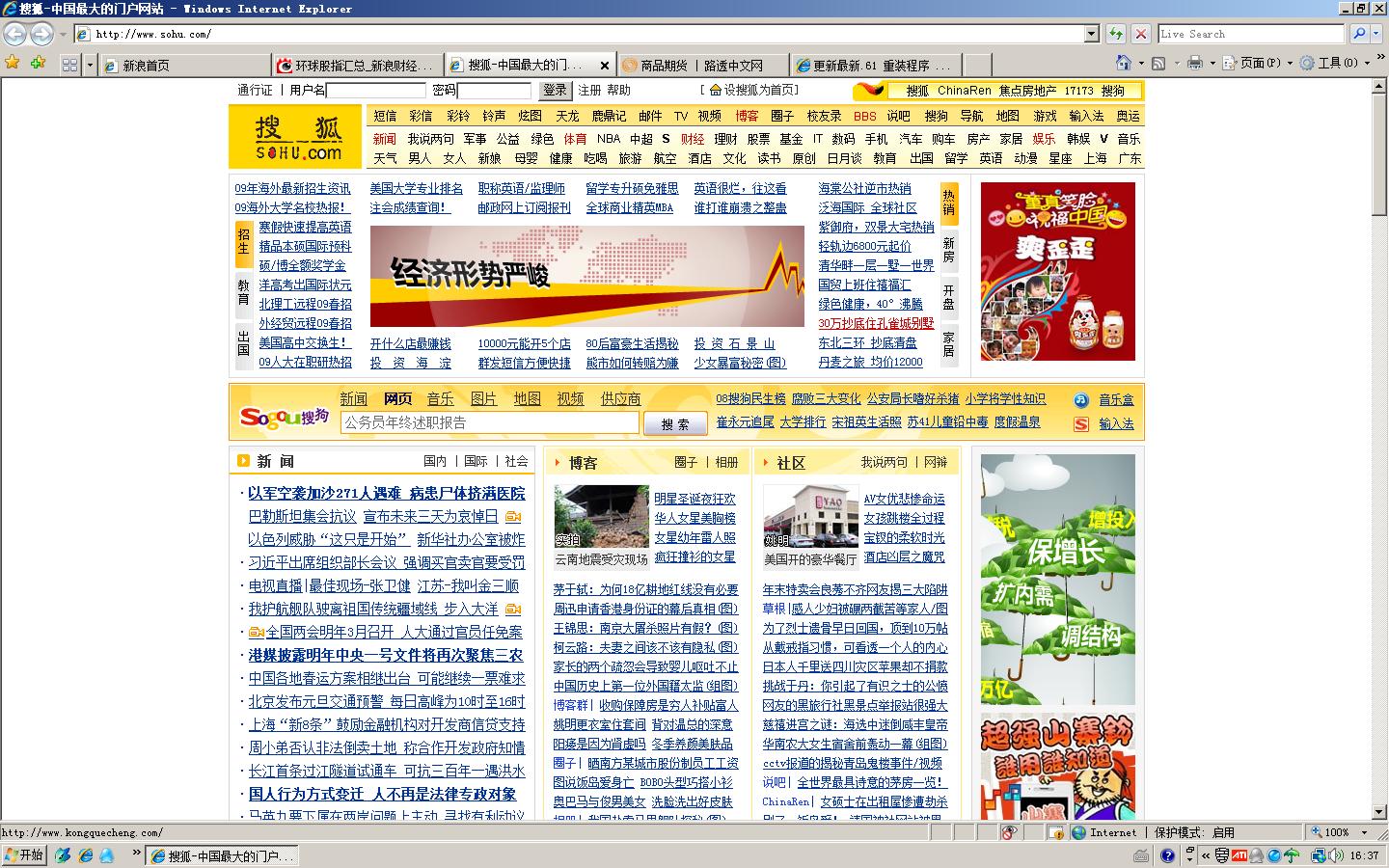The width and height of the screenshot is (1389, 868).
Task: Click the RSS feeds icon
Action: coord(1158,64)
